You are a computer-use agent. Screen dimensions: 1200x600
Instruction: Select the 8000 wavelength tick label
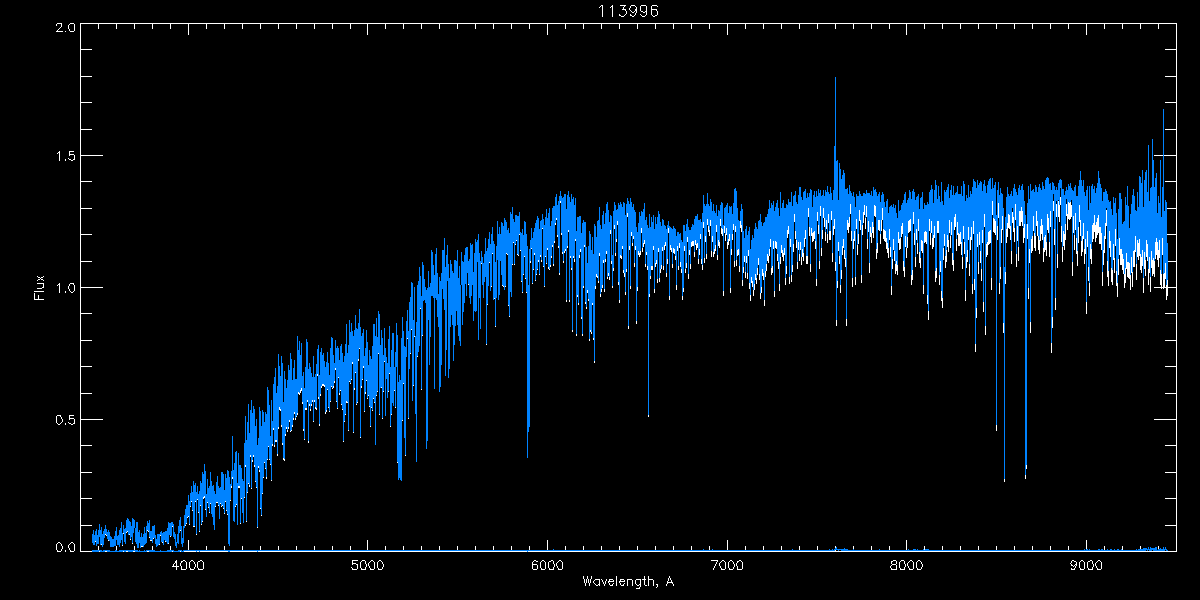click(x=906, y=565)
